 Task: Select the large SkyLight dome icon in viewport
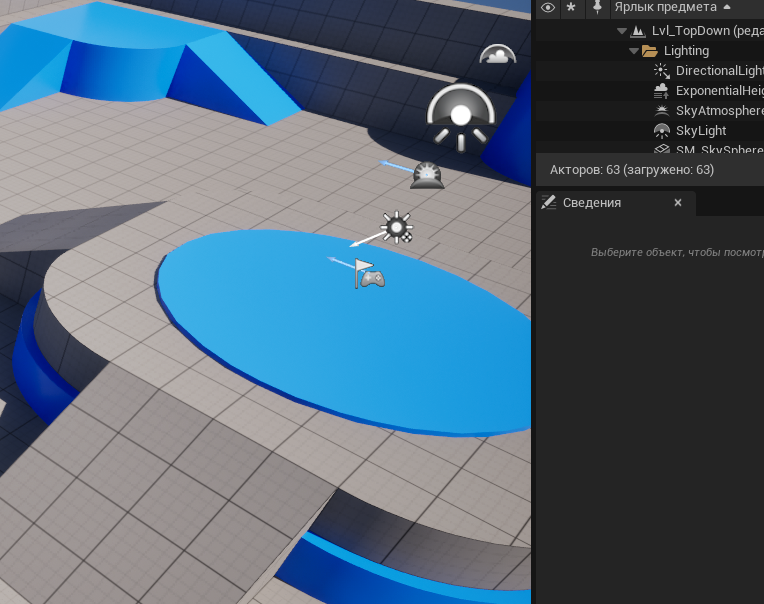tap(461, 117)
